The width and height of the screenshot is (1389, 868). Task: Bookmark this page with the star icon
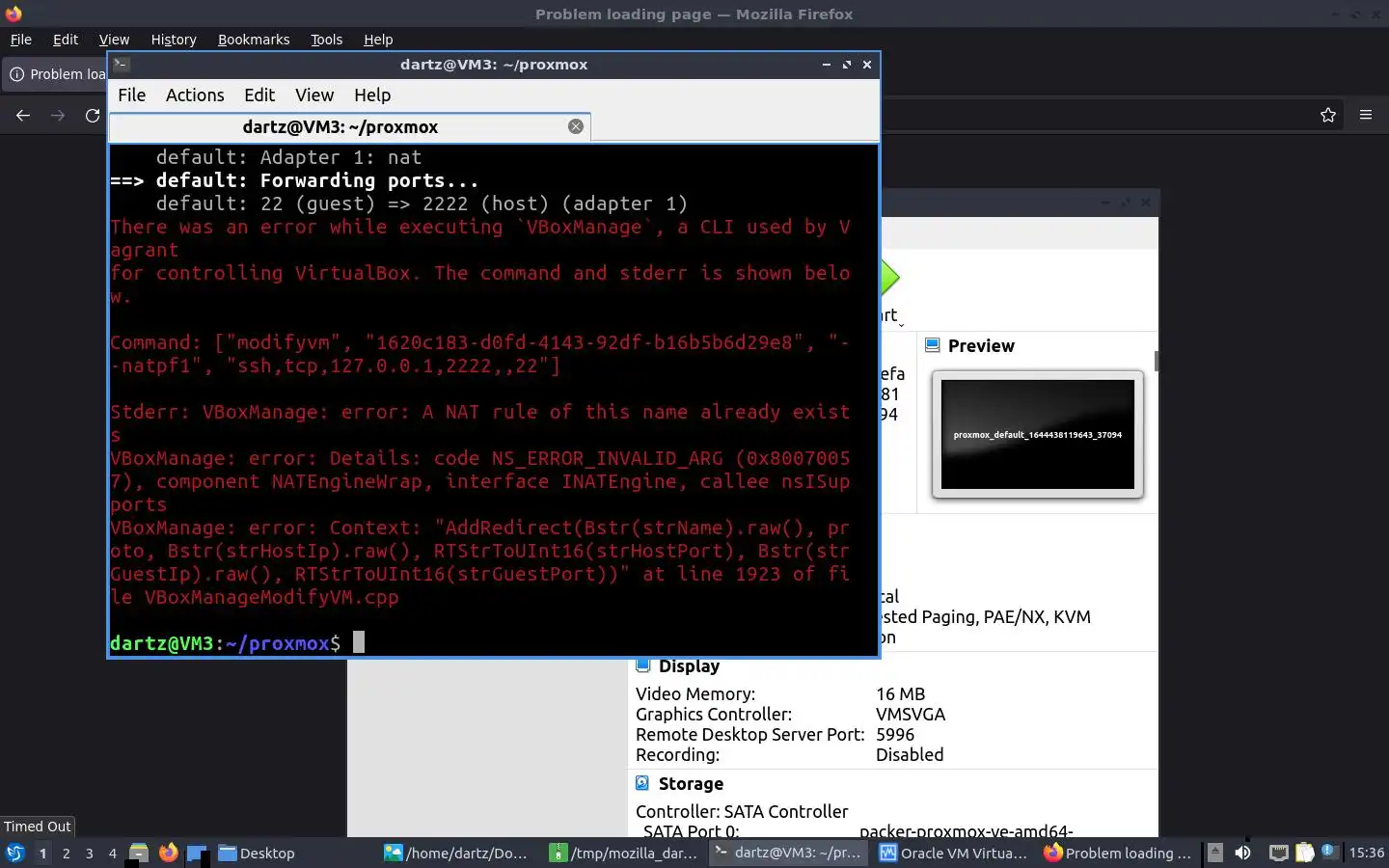tap(1328, 116)
